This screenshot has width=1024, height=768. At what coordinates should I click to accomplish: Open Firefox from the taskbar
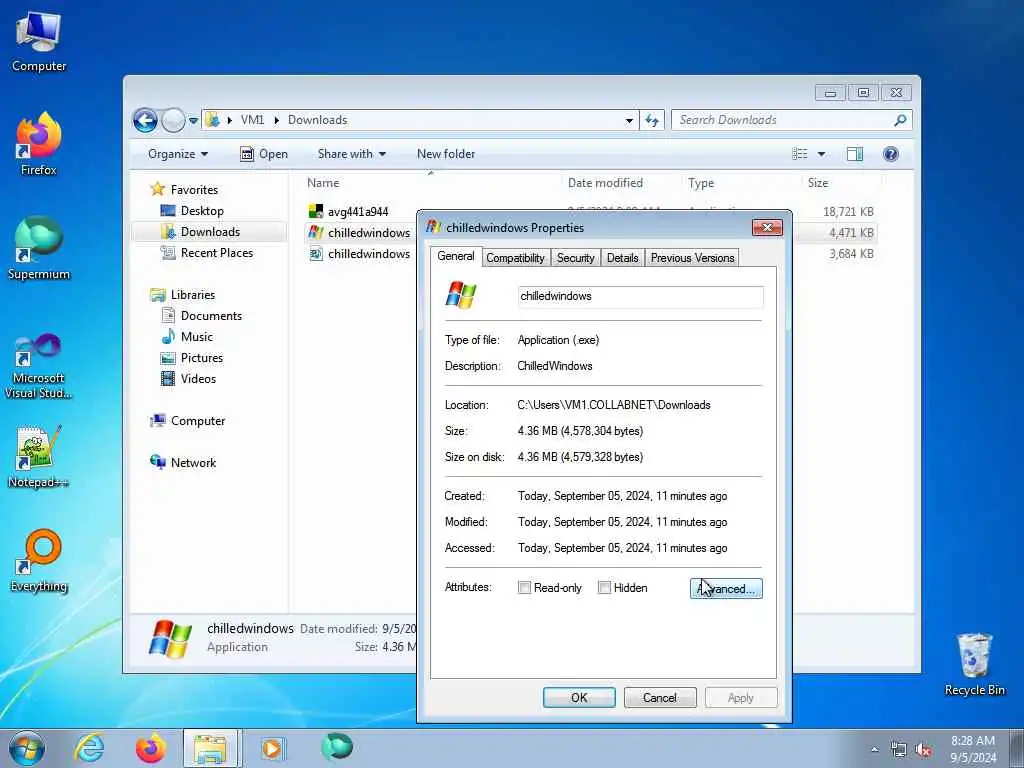point(151,748)
